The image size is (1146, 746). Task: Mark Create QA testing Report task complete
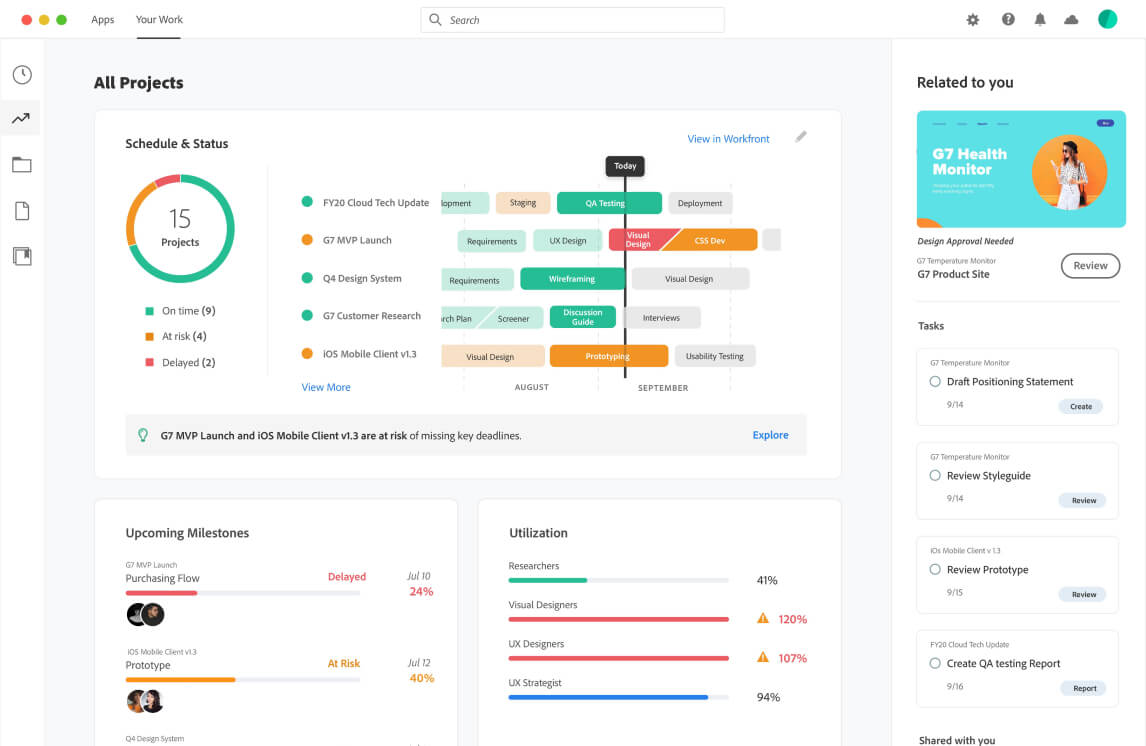935,663
